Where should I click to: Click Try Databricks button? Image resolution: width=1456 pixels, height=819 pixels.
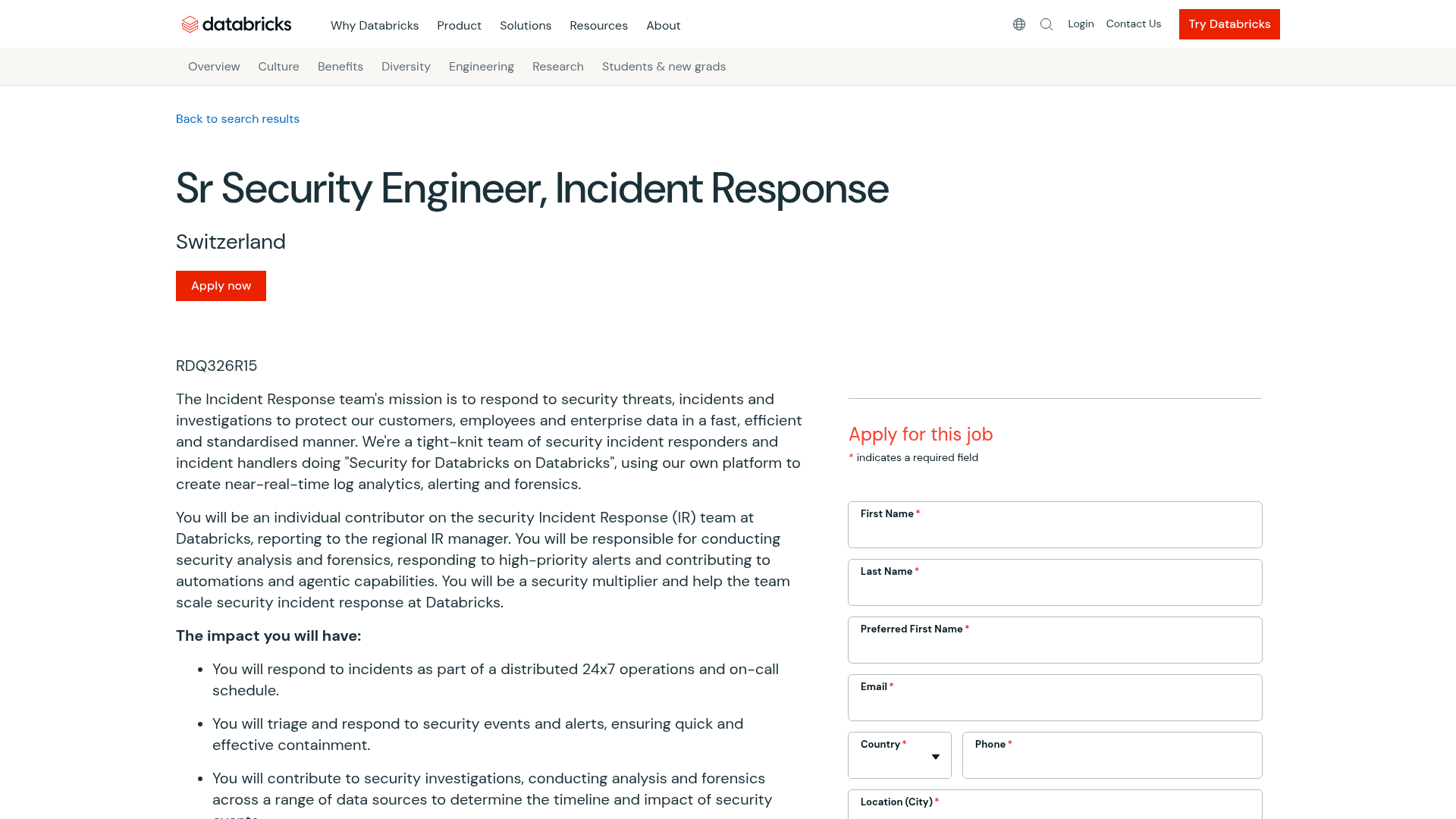[1229, 24]
